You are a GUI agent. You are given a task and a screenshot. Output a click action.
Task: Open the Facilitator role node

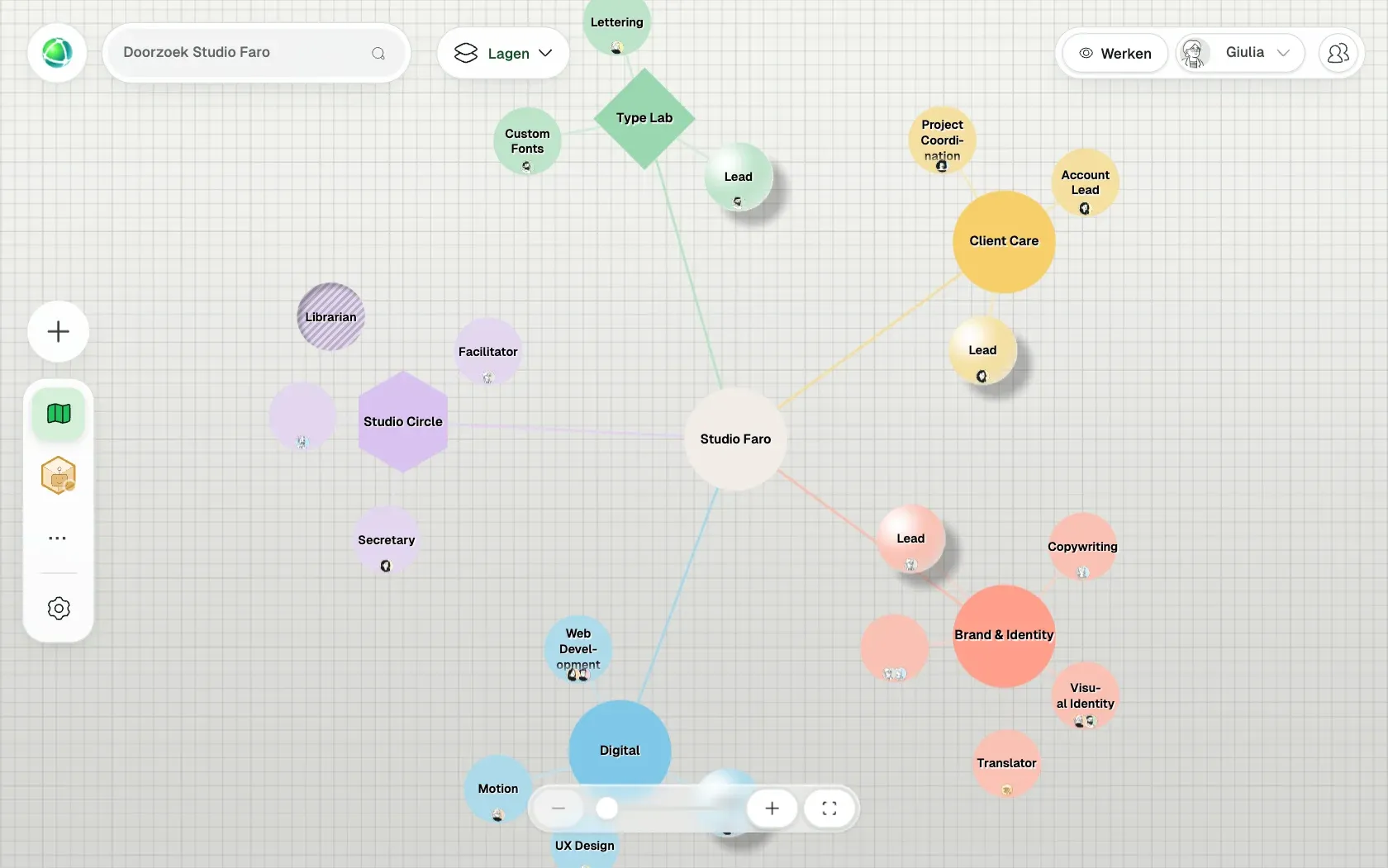(488, 352)
